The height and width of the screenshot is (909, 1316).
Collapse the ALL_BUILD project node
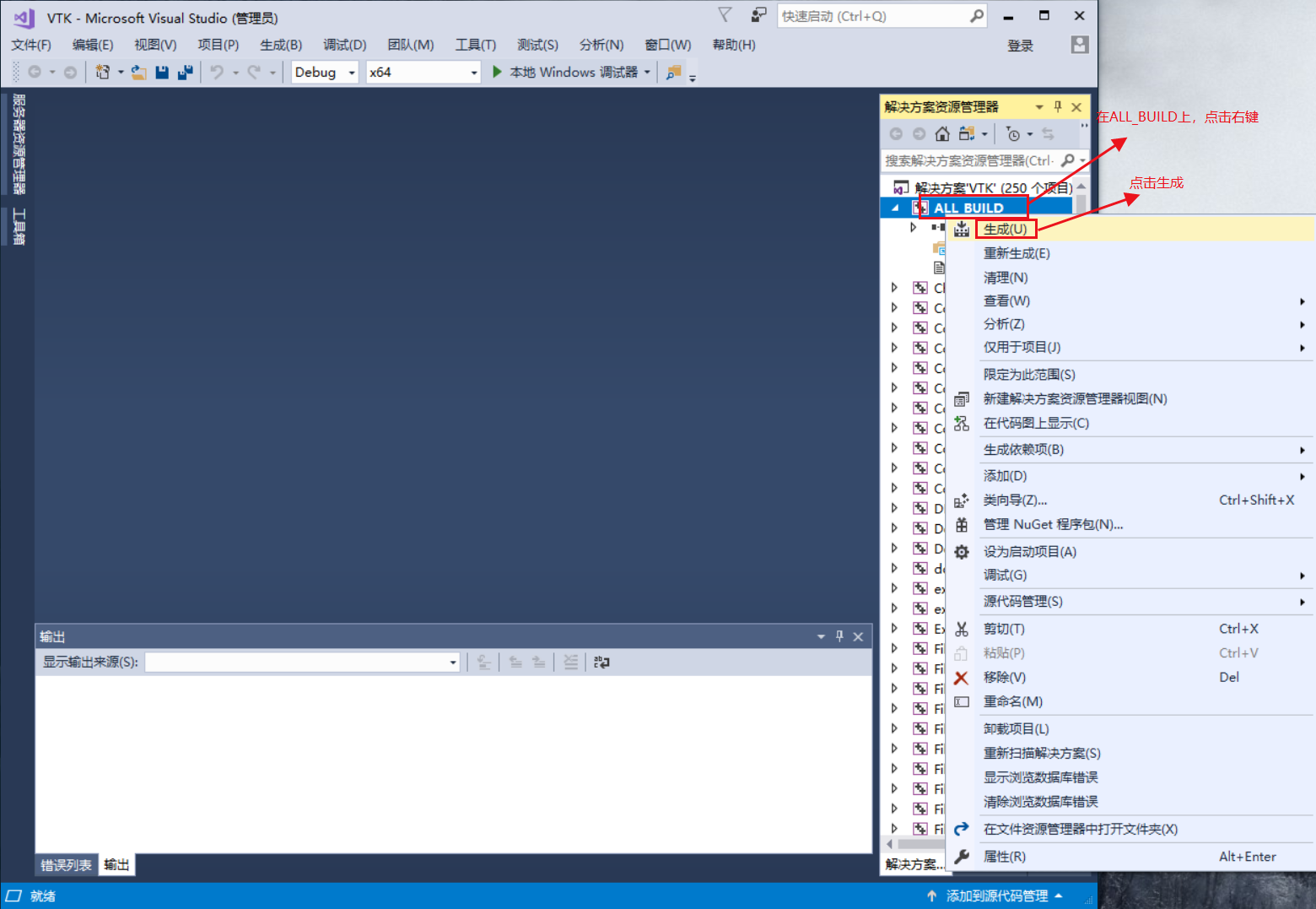[x=897, y=207]
